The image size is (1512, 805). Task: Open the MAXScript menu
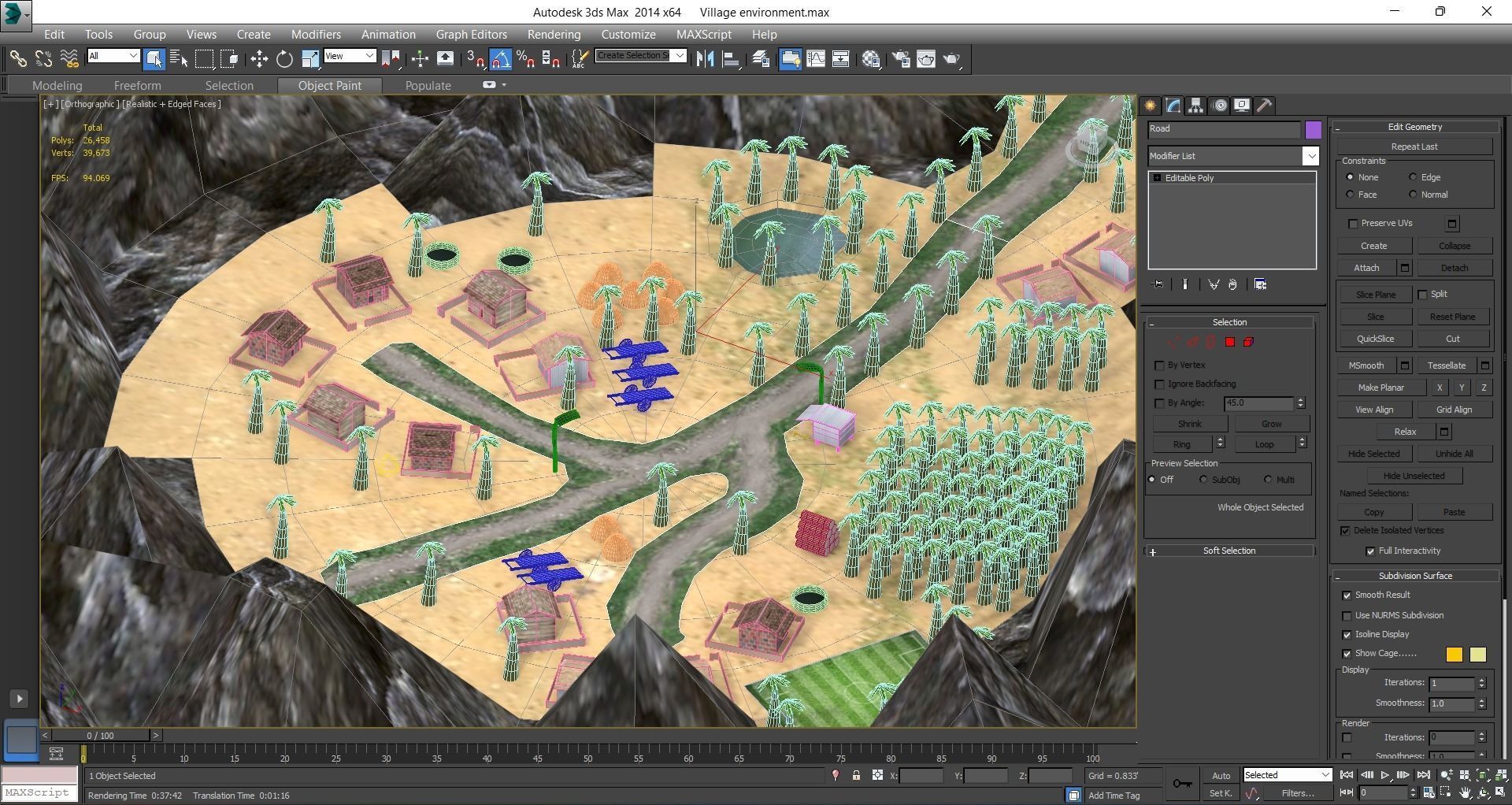pos(703,35)
